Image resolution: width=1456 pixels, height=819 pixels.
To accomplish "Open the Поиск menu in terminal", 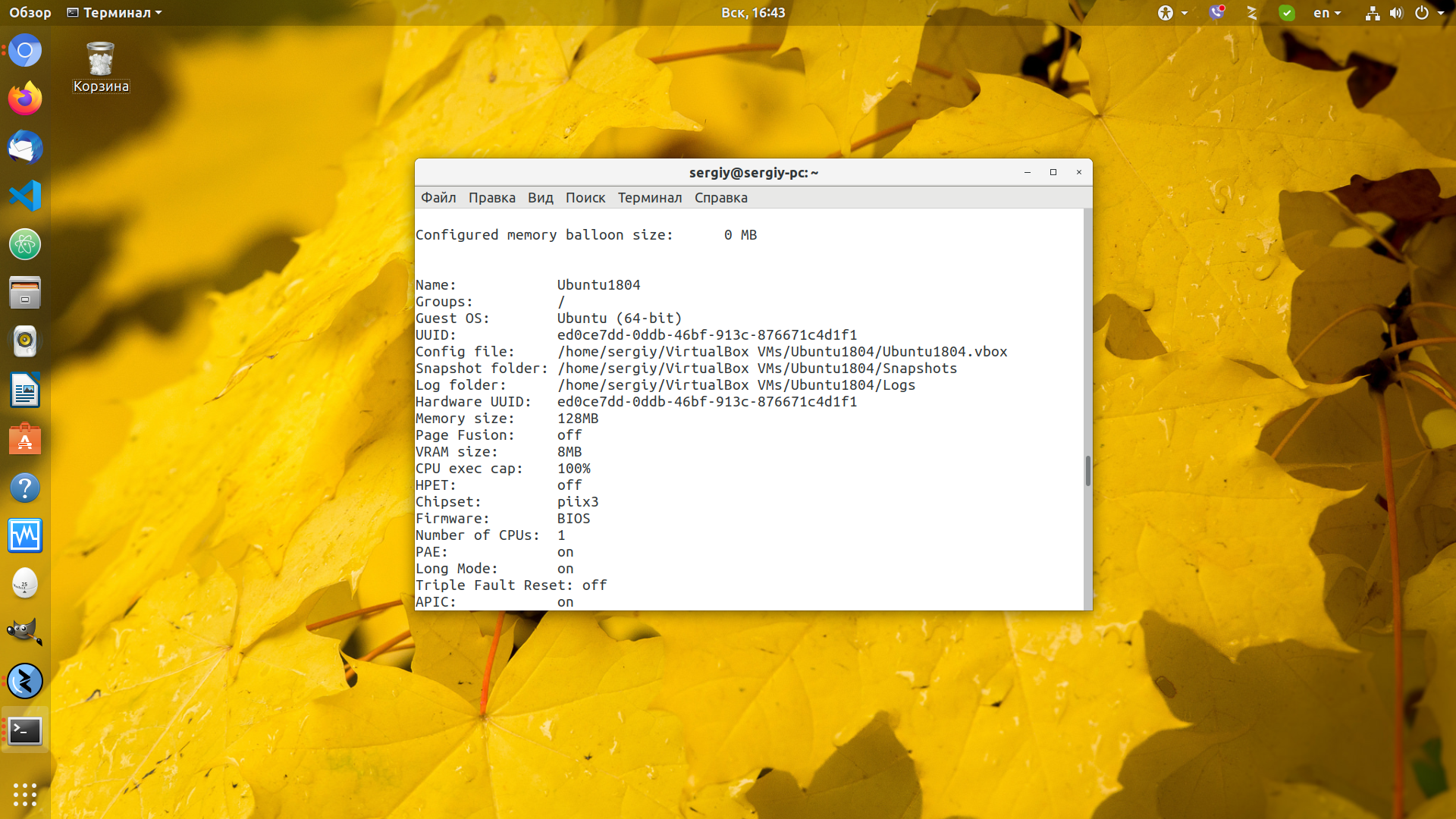I will (585, 197).
